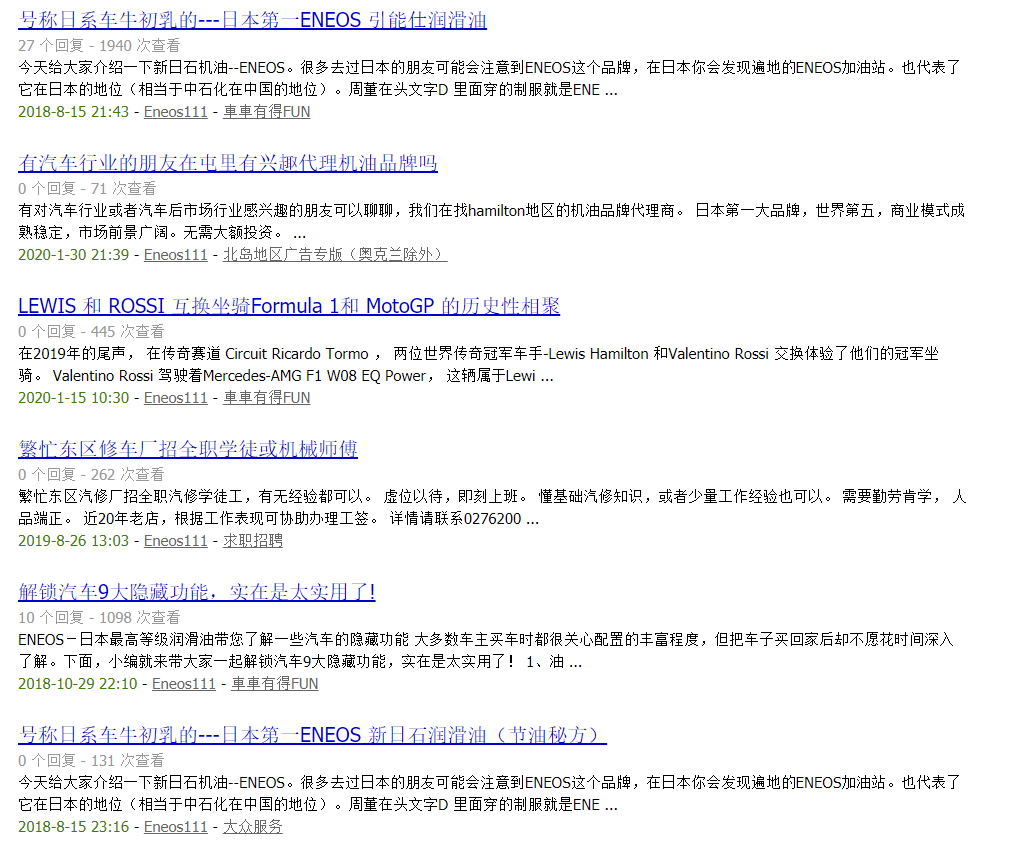
Task: Click the '0 个回复 - 445 次查看' text
Action: [x=91, y=332]
